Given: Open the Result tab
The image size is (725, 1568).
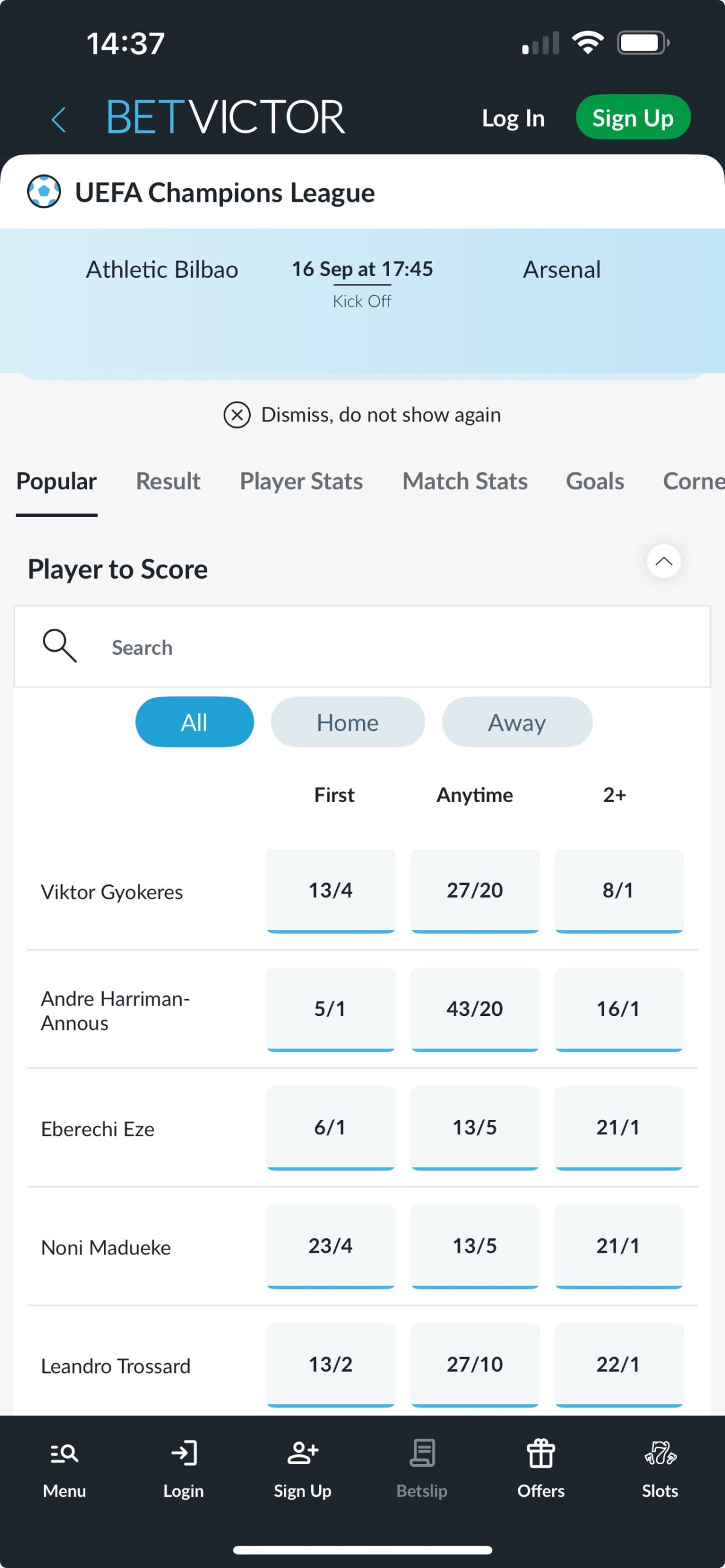Looking at the screenshot, I should tap(168, 481).
